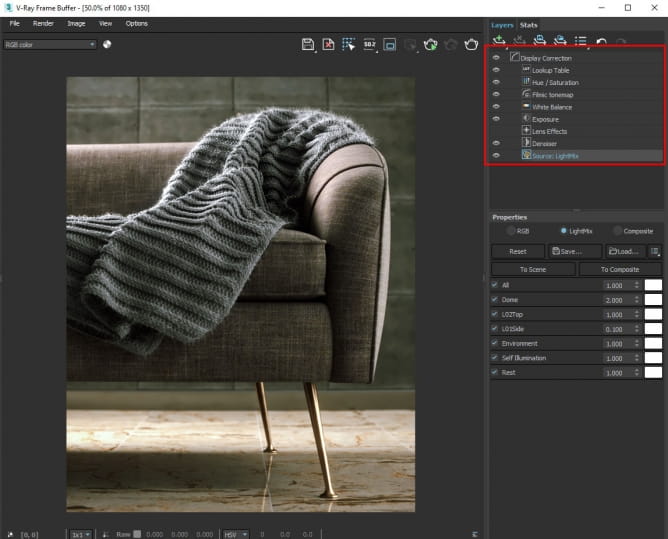Open the HSV color mode dropdown
Viewport: 668px width, 539px height.
click(x=236, y=534)
